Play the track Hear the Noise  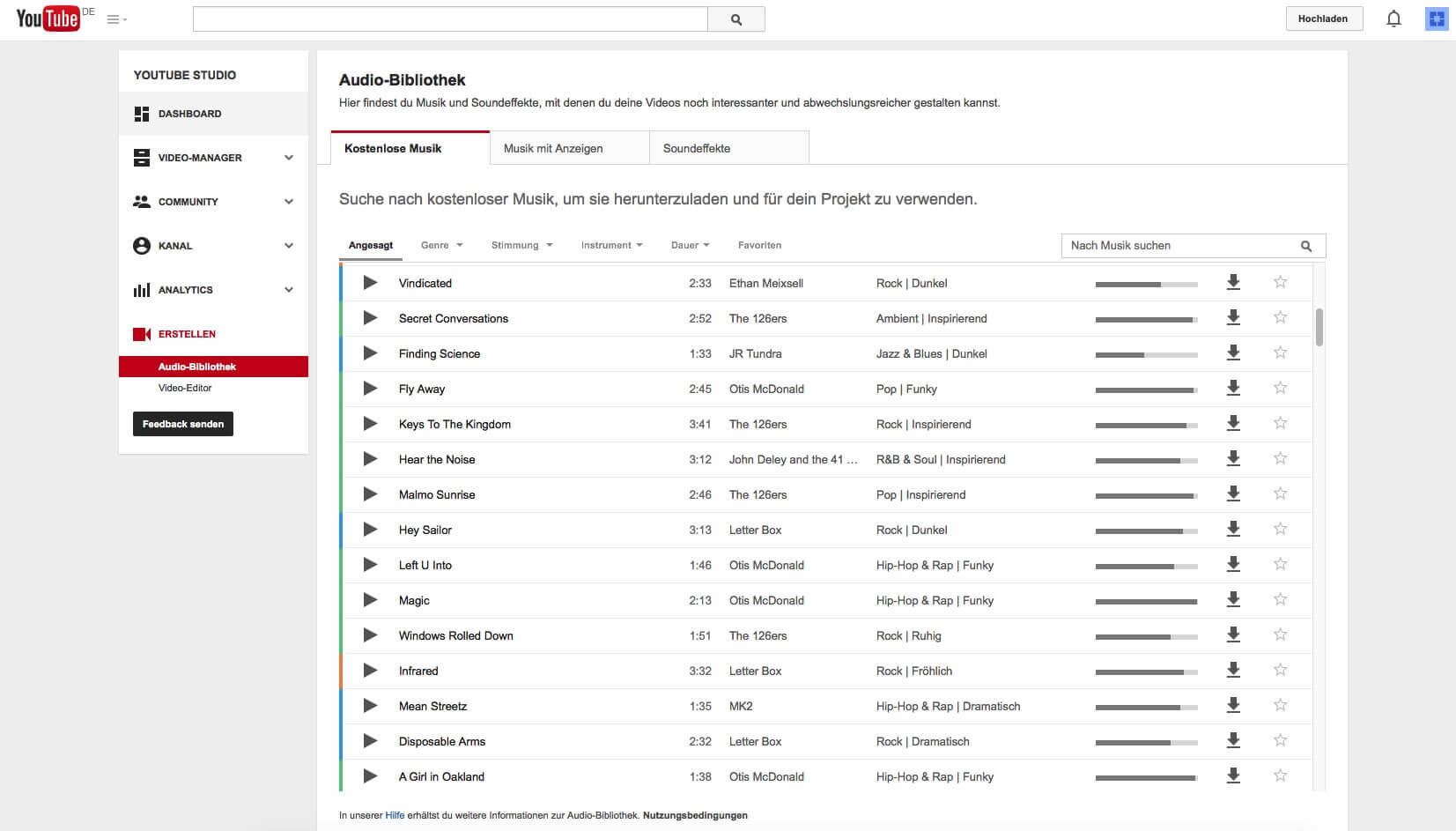coord(371,459)
